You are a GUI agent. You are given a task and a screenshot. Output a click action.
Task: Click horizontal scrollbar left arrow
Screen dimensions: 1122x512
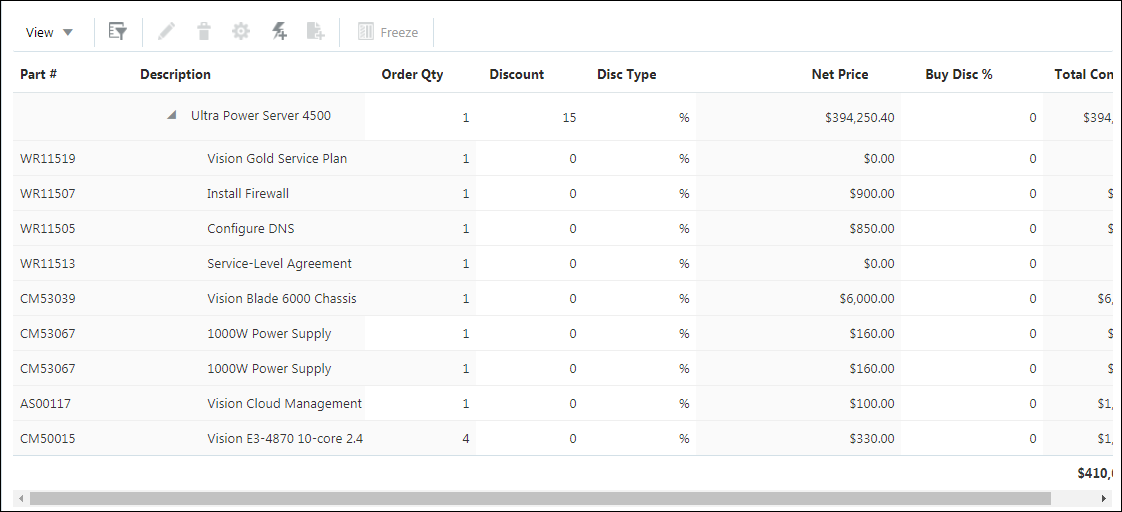(x=21, y=498)
